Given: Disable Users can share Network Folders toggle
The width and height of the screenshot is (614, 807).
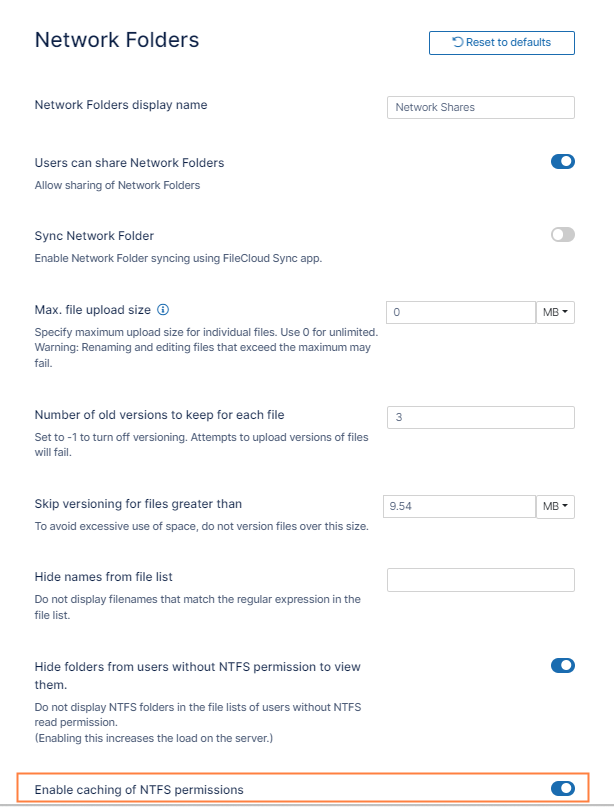Looking at the screenshot, I should pyautogui.click(x=563, y=162).
